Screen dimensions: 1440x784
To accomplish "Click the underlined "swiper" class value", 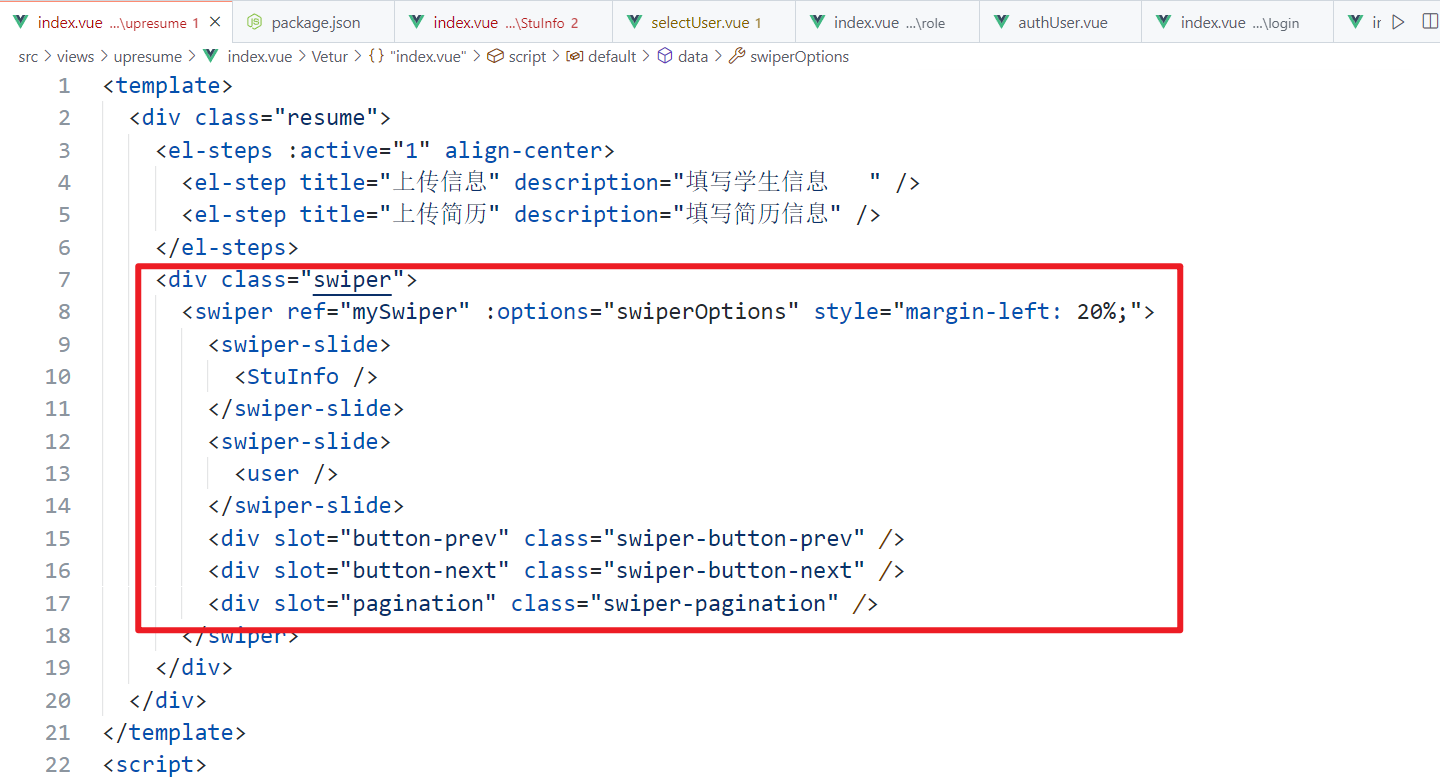I will 352,280.
